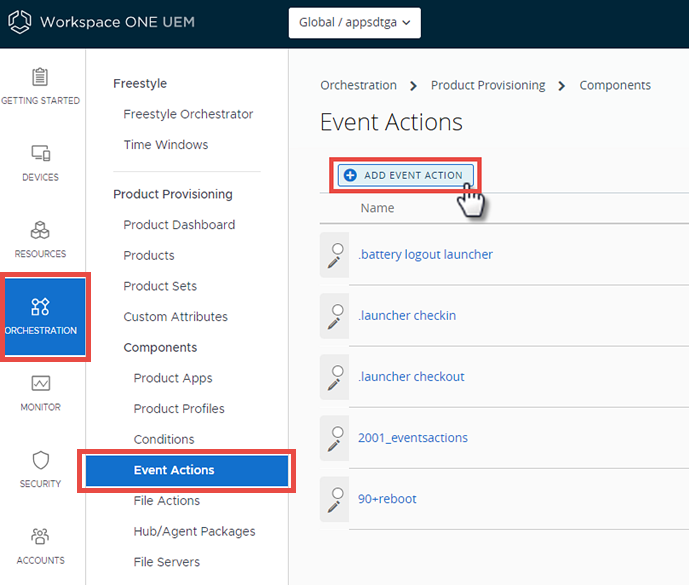
Task: Select the Orchestration sidebar icon
Action: tap(40, 307)
